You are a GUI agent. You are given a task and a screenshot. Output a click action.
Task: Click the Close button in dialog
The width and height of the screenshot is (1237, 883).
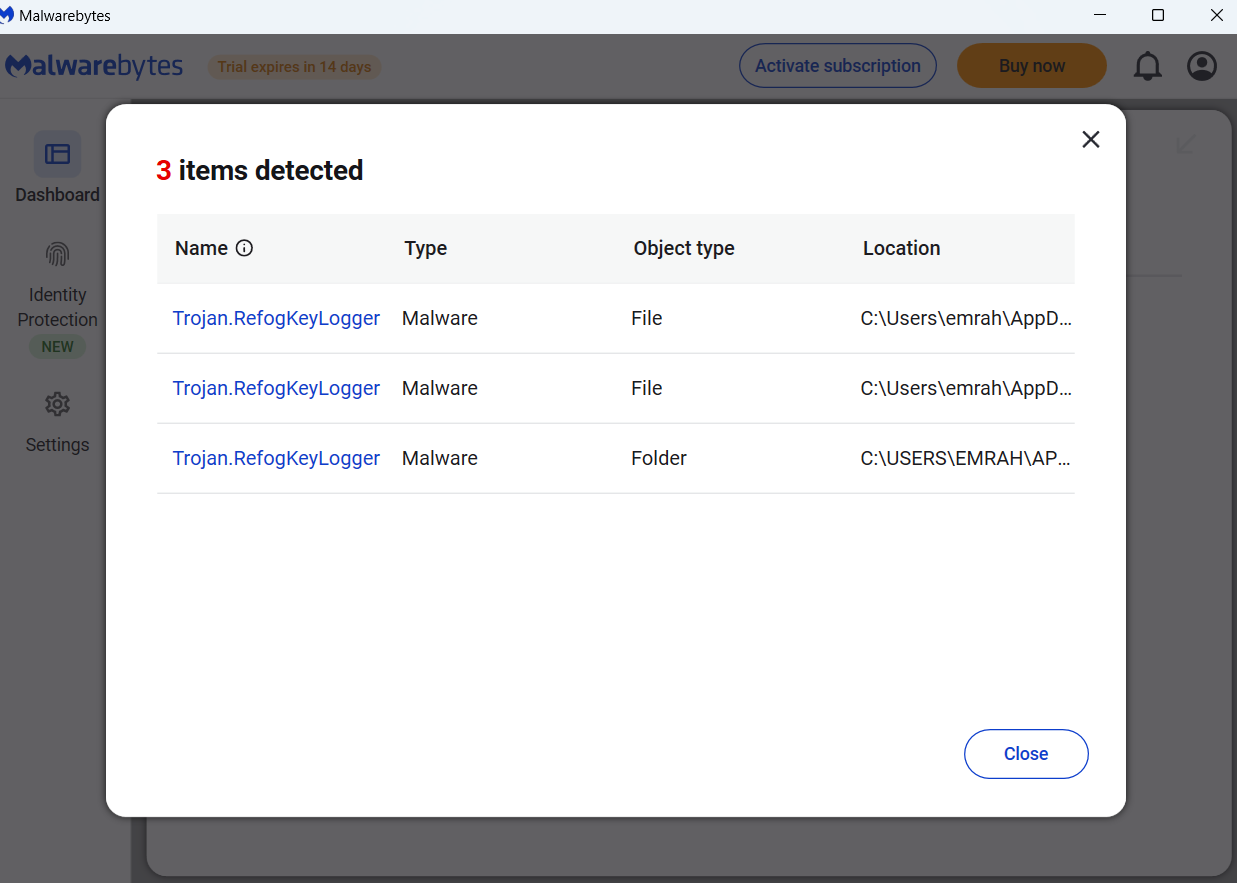(1025, 754)
